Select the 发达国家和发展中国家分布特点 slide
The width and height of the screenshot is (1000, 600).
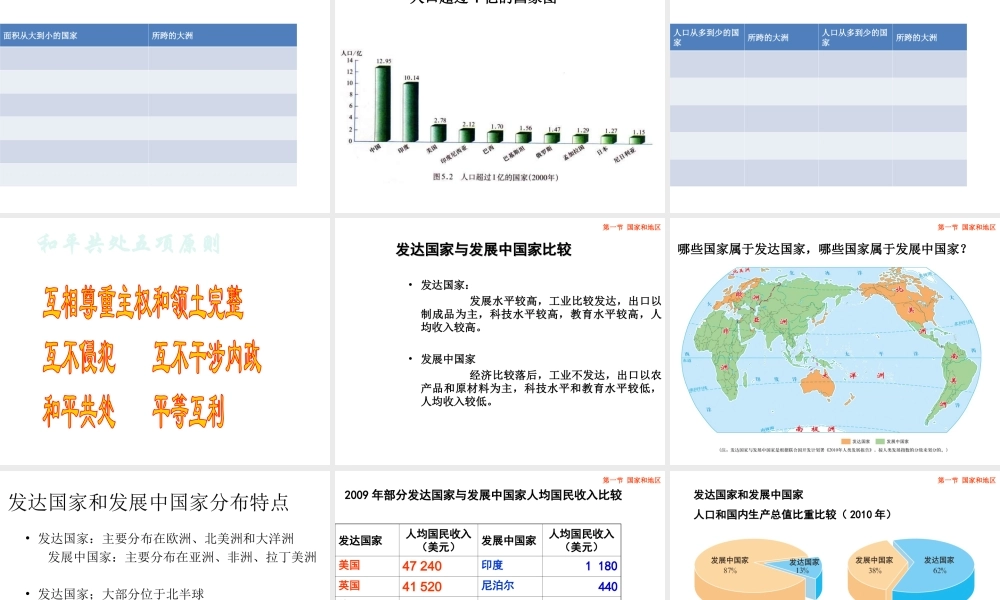pyautogui.click(x=165, y=536)
